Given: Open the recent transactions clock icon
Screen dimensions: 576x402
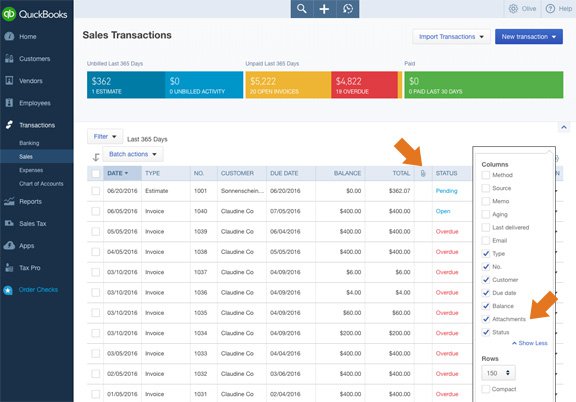Looking at the screenshot, I should 348,8.
